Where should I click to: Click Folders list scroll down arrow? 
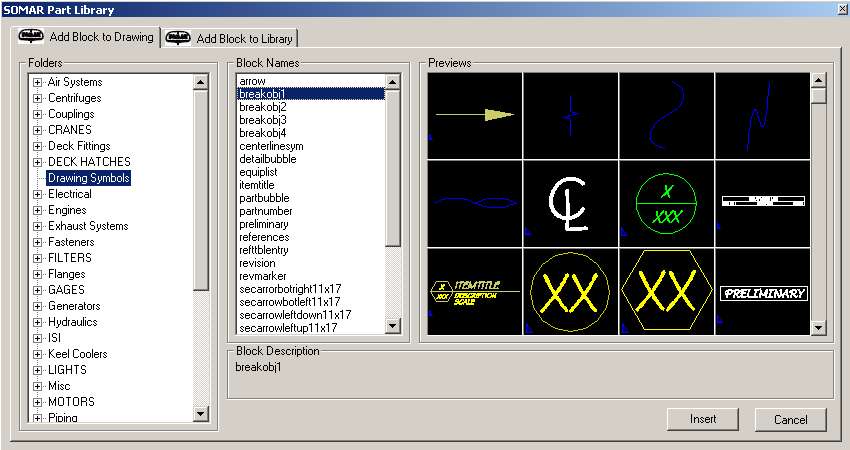[201, 414]
